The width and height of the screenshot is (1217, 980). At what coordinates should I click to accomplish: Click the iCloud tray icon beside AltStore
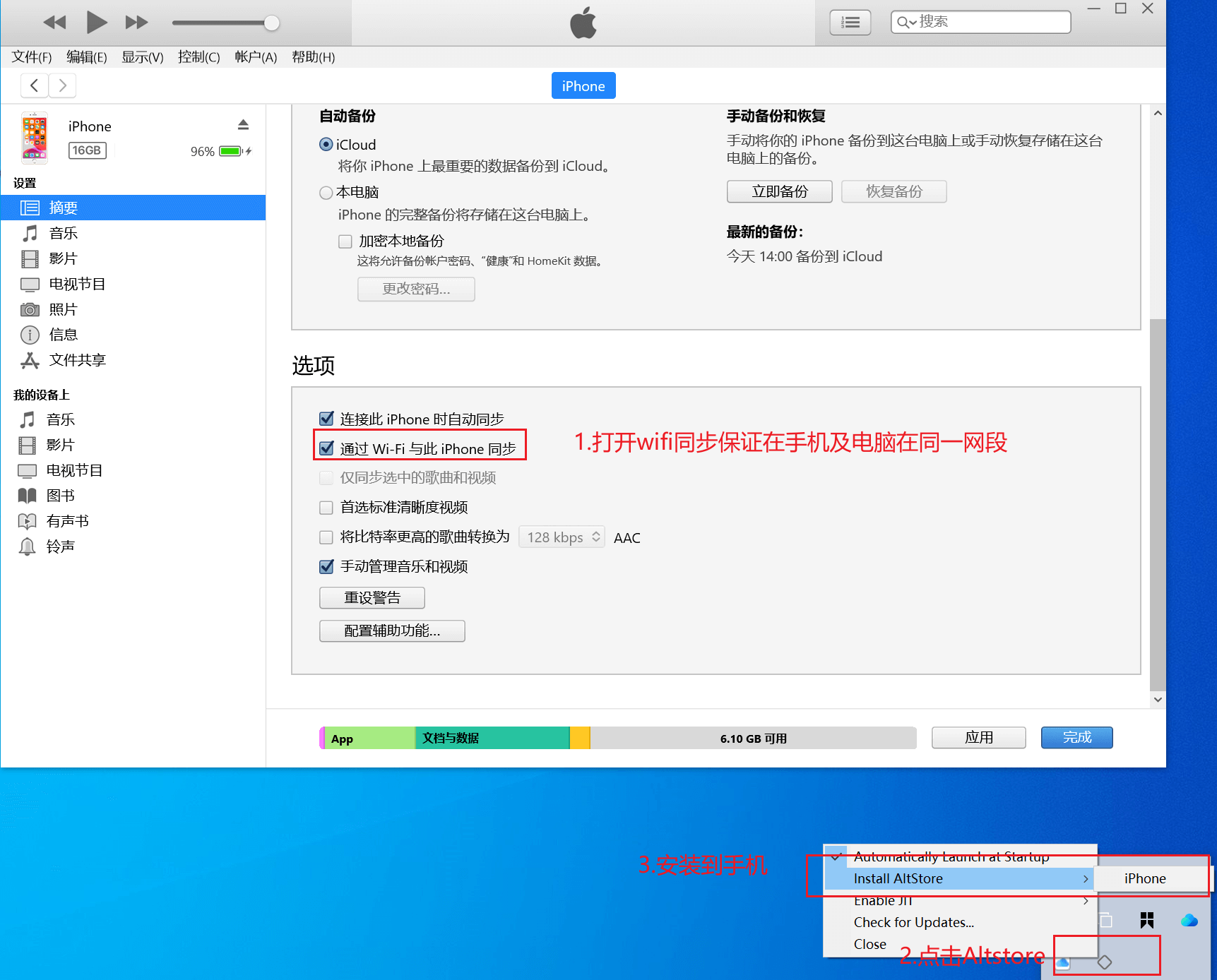[1063, 963]
